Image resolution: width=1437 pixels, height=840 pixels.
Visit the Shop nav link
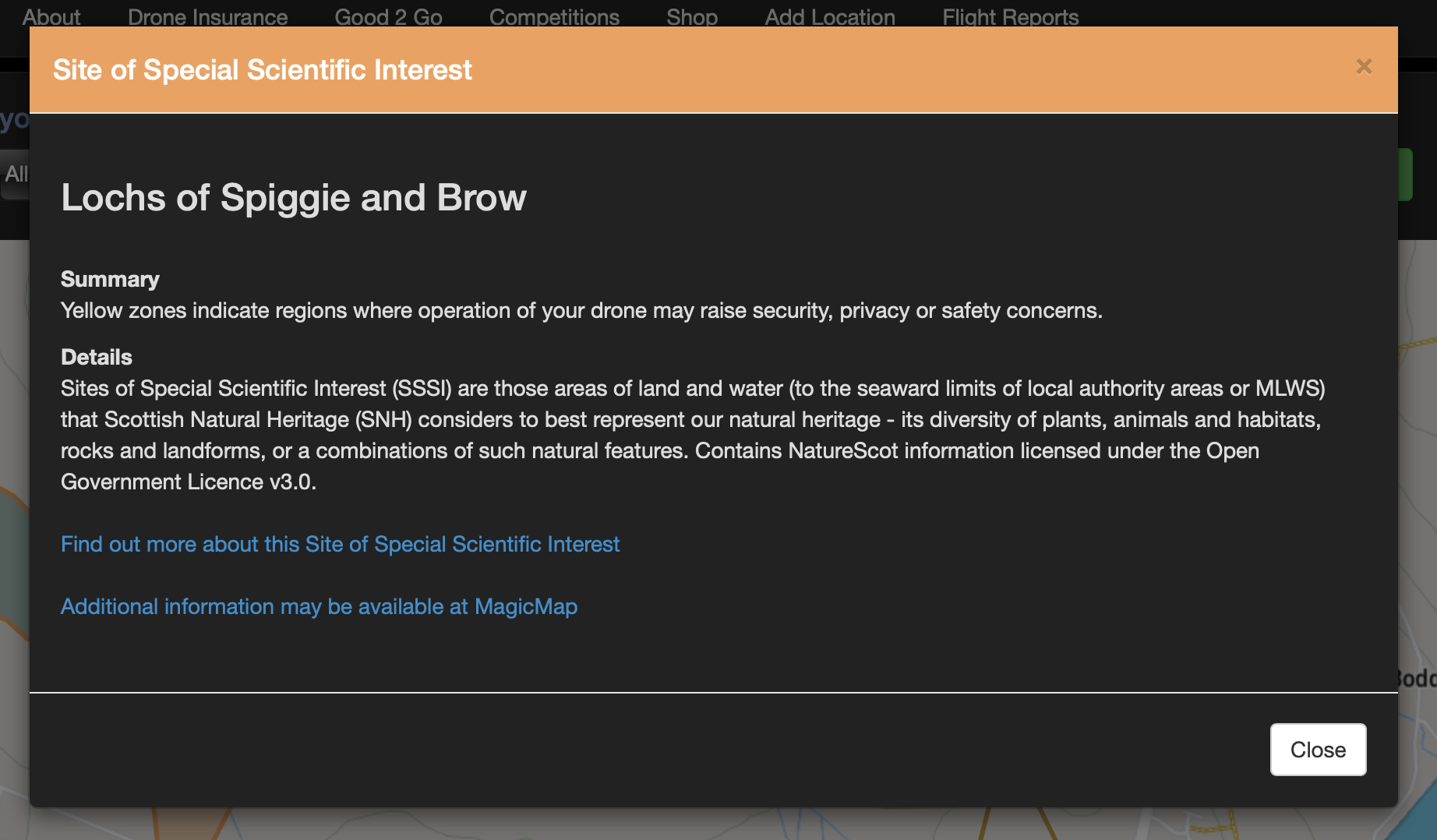[x=692, y=16]
